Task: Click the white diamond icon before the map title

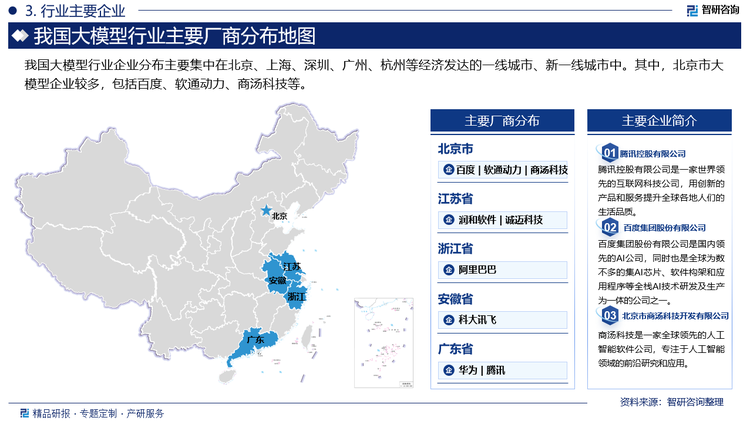Action: pos(20,36)
